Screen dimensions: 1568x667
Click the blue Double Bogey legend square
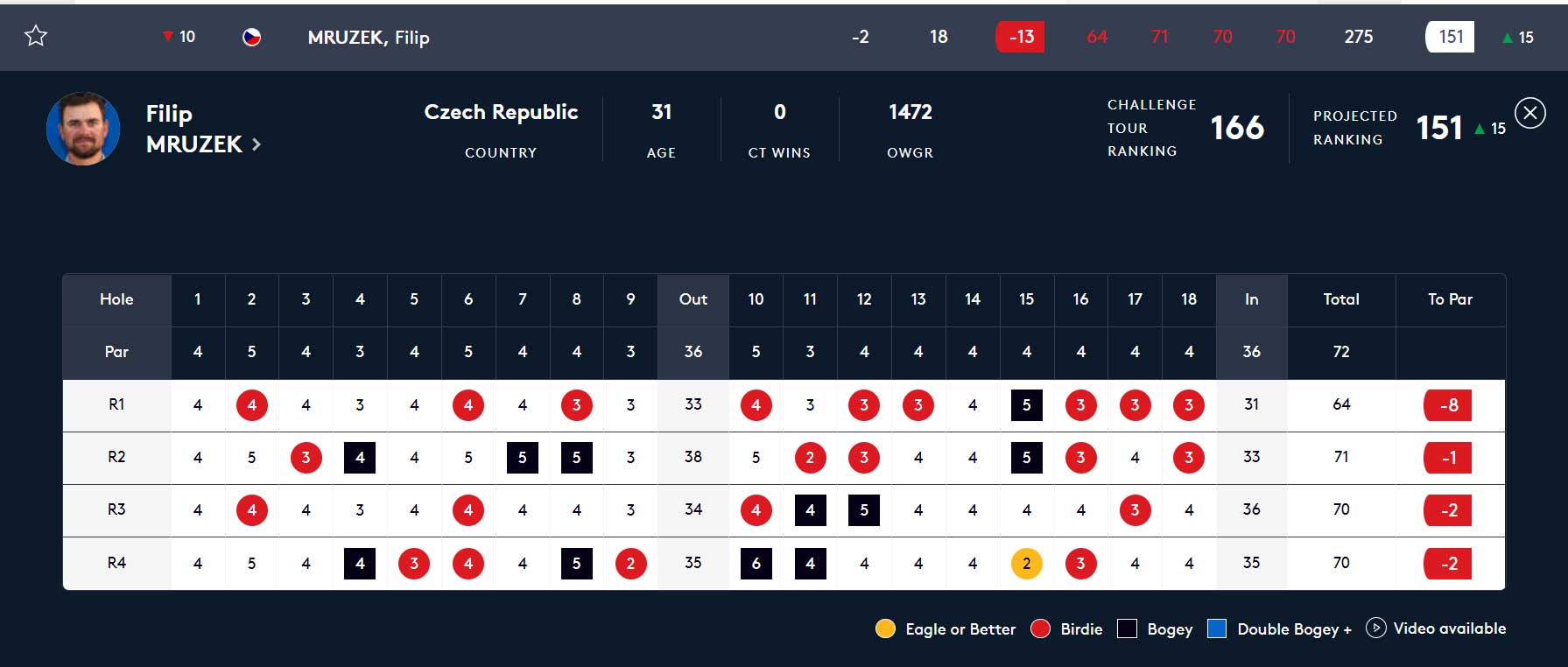tap(1216, 628)
